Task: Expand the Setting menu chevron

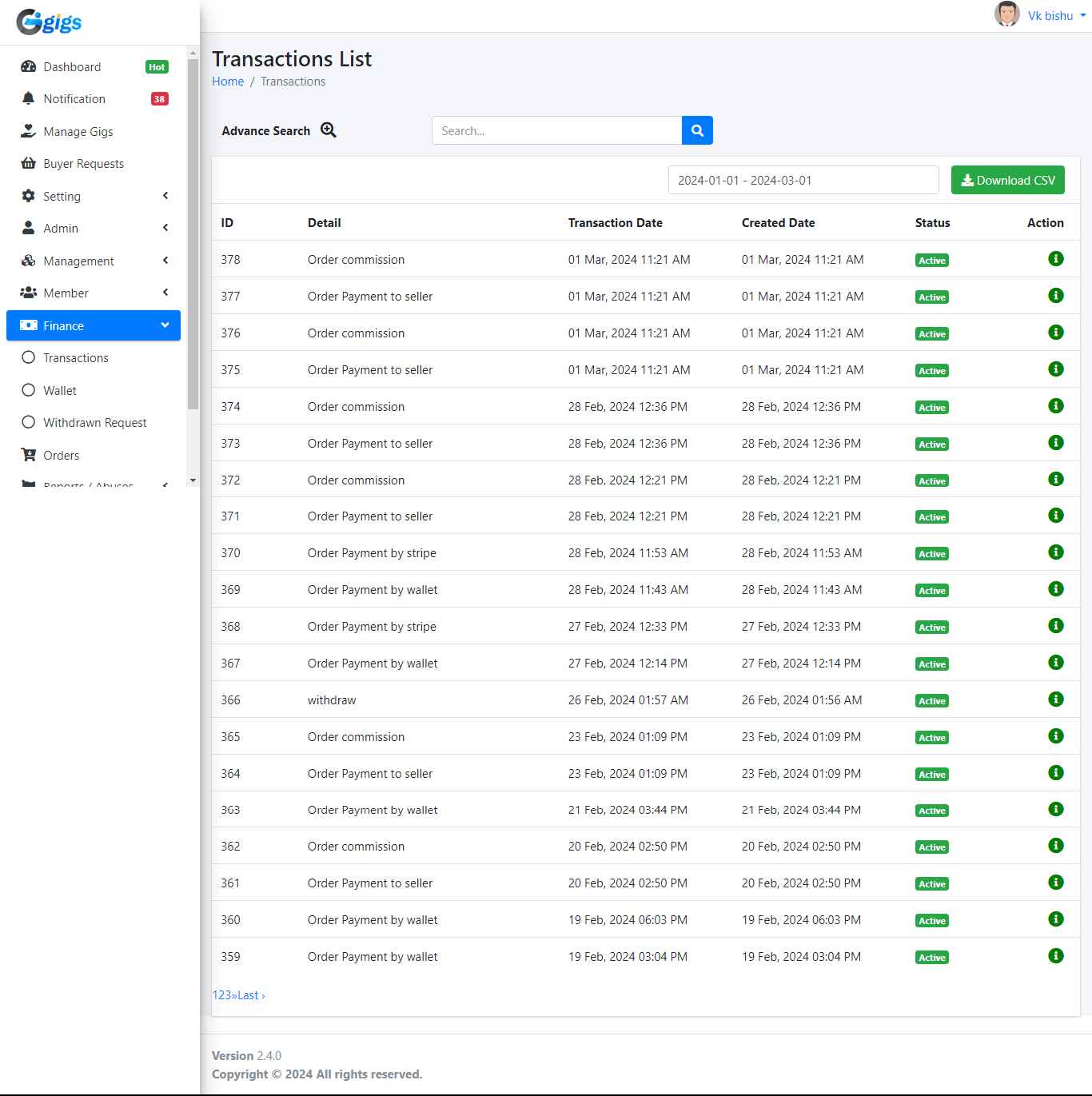Action: pos(165,196)
